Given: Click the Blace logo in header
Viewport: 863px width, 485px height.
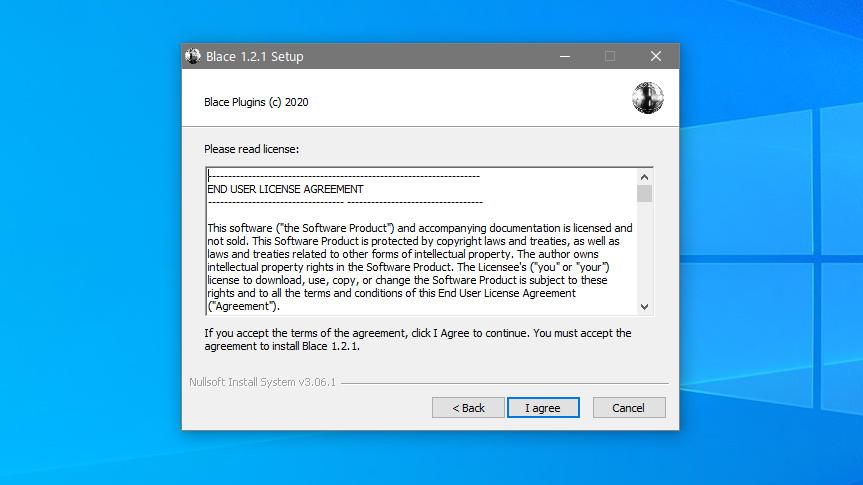Looking at the screenshot, I should pyautogui.click(x=648, y=98).
